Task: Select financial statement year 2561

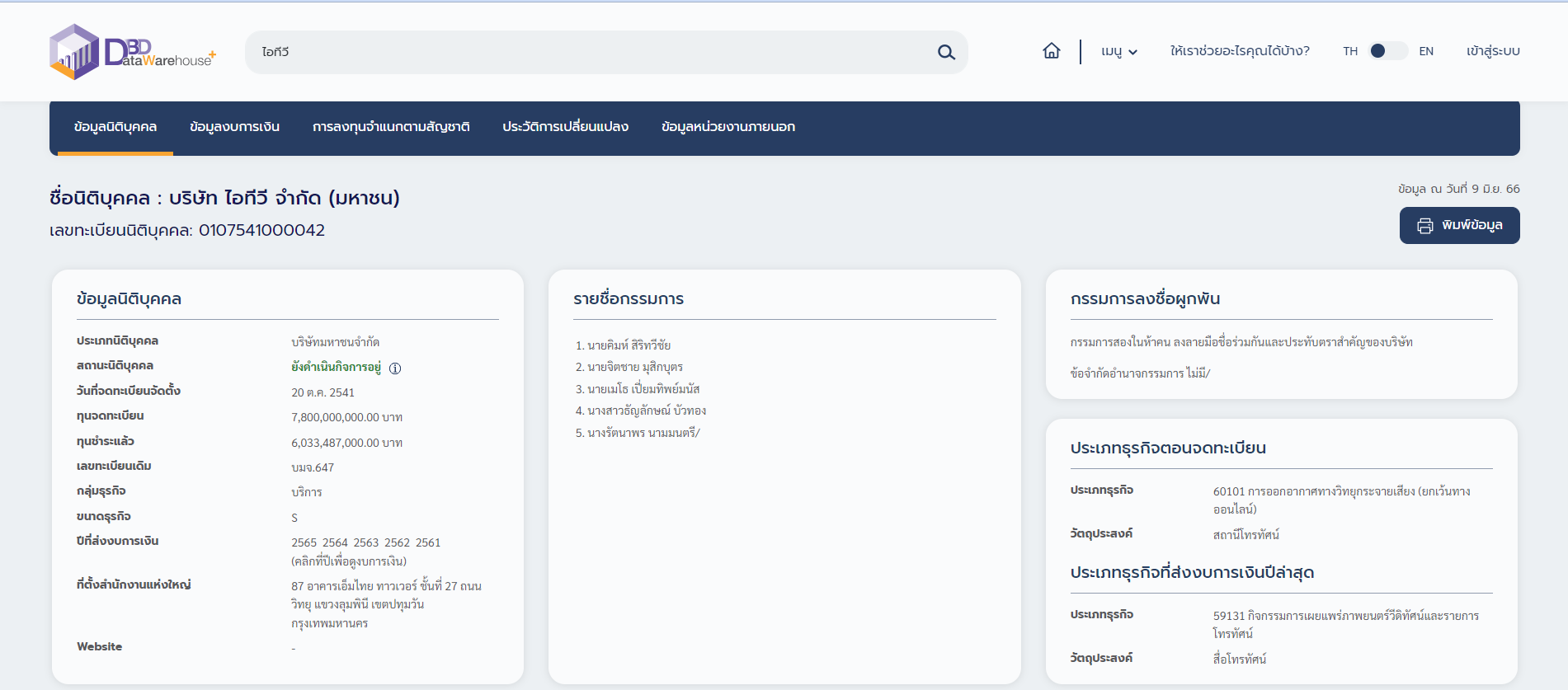Action: click(x=428, y=542)
